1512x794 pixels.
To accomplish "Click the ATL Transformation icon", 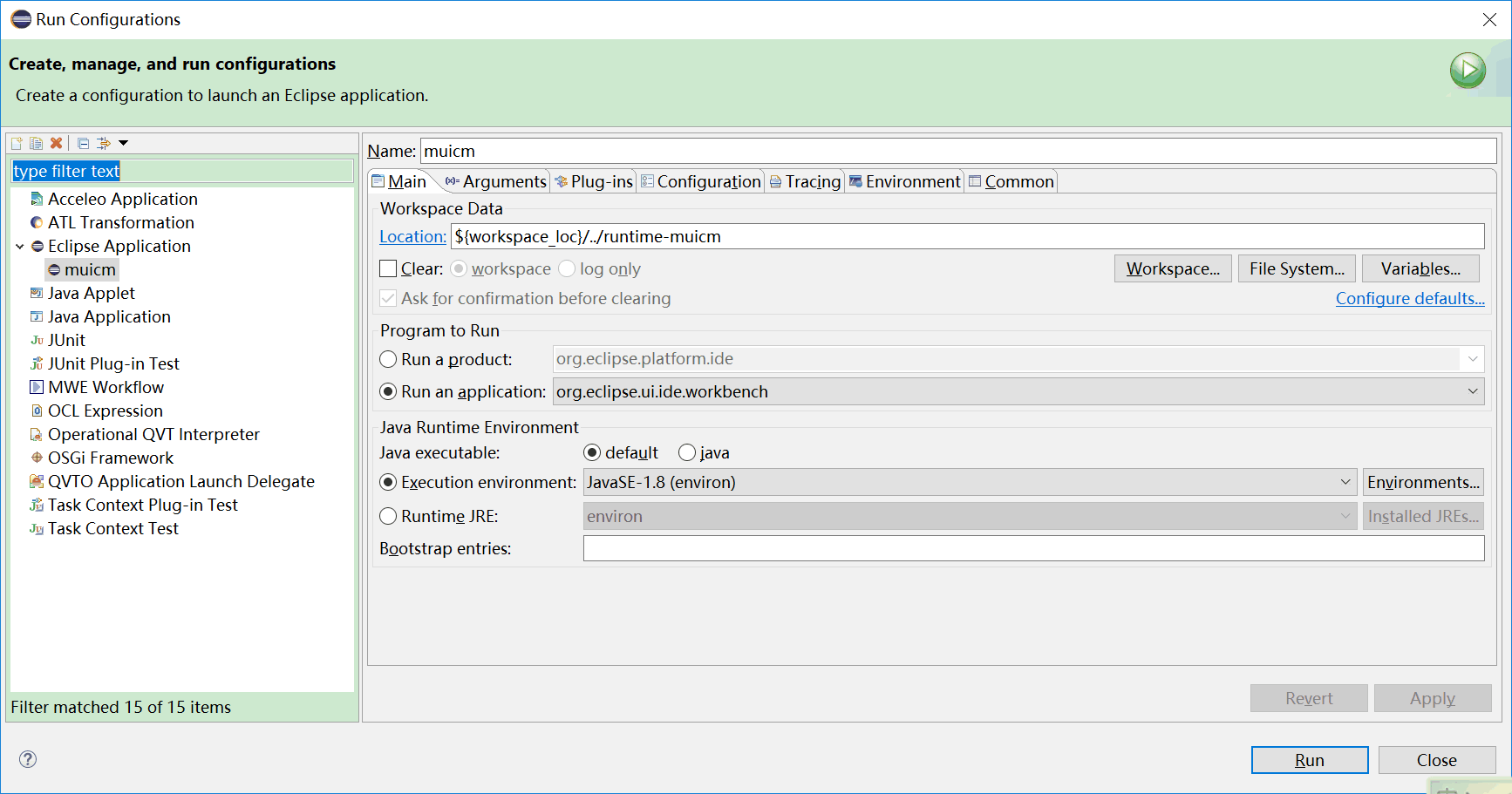I will point(37,223).
